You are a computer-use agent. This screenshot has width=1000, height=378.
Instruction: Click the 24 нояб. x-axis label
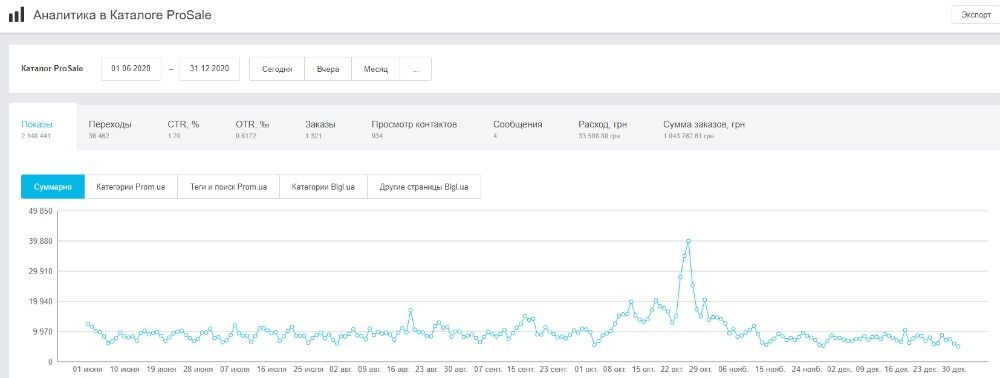pos(806,369)
